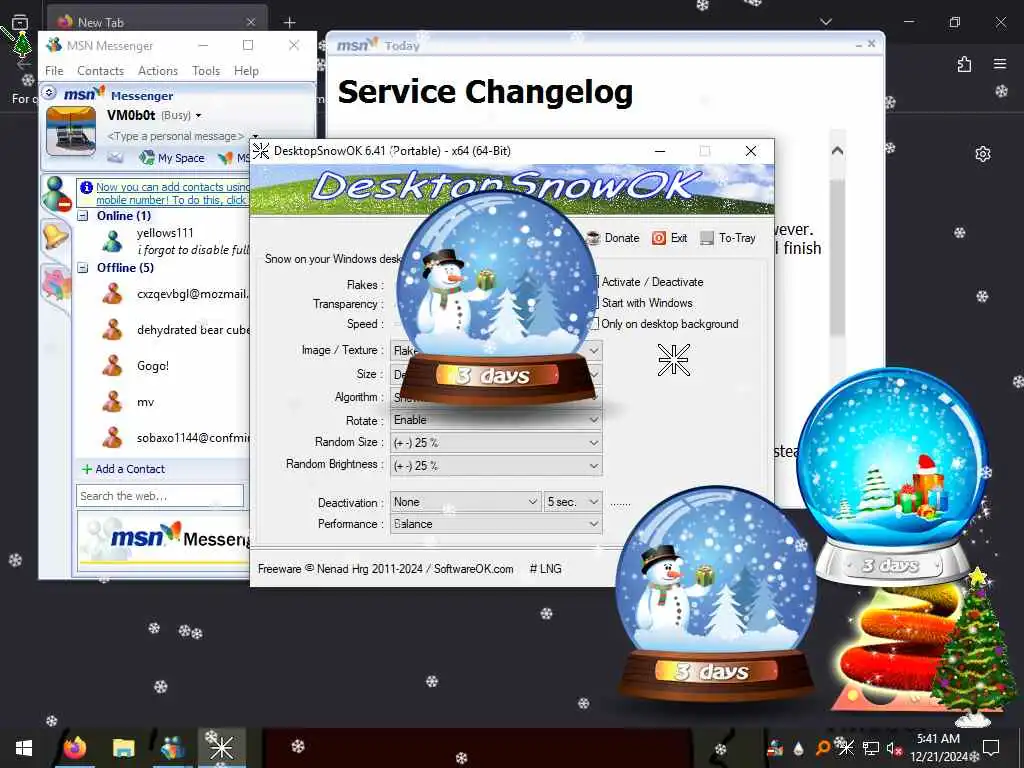The height and width of the screenshot is (768, 1024).
Task: Click Add a Contact in Messenger
Action: (123, 469)
